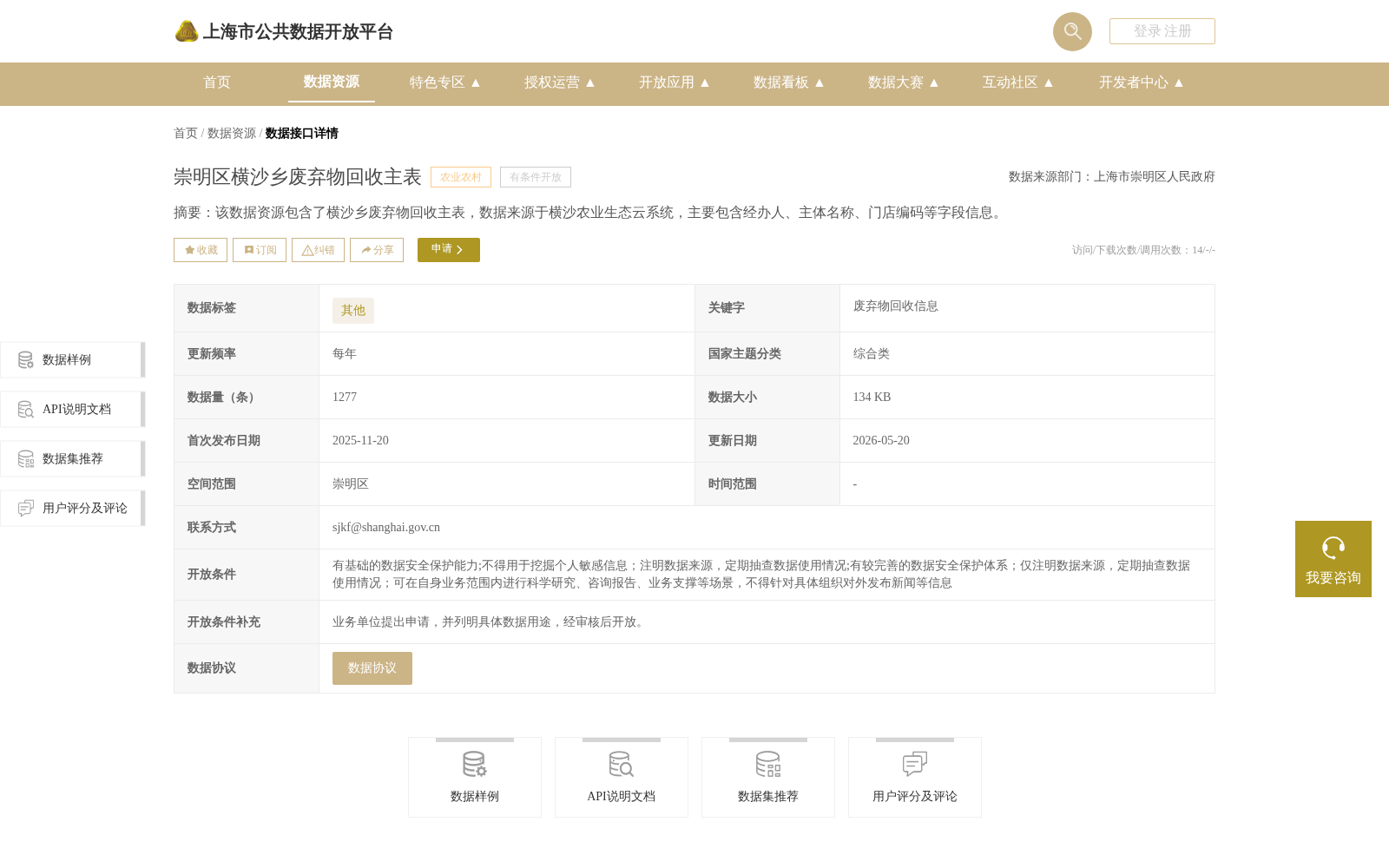Click the 用户评分及评论 icon in bottom cards
The width and height of the screenshot is (1389, 868).
click(x=915, y=765)
